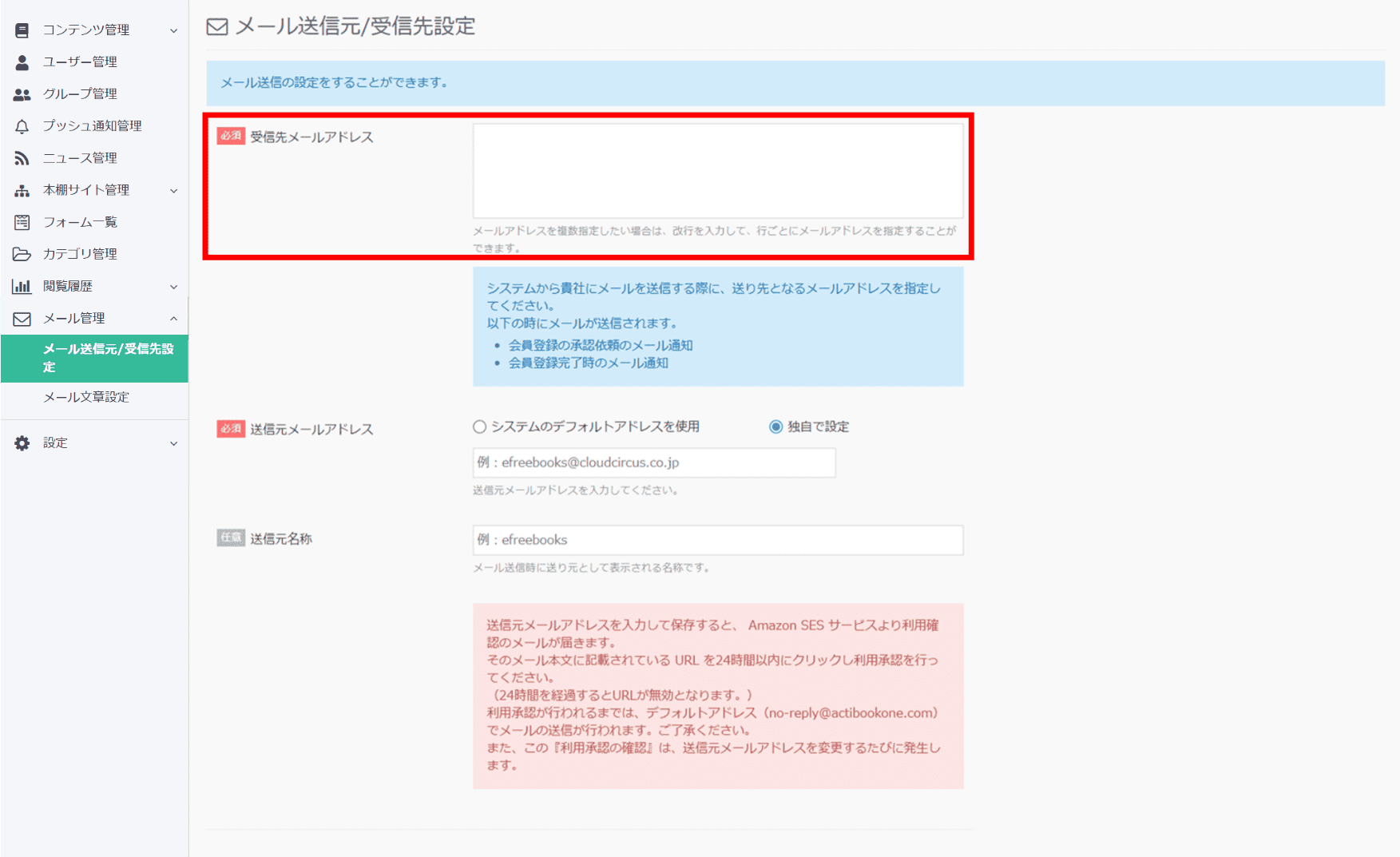Open コンテンツ管理 via its book icon
This screenshot has width=1400, height=857.
coord(20,30)
